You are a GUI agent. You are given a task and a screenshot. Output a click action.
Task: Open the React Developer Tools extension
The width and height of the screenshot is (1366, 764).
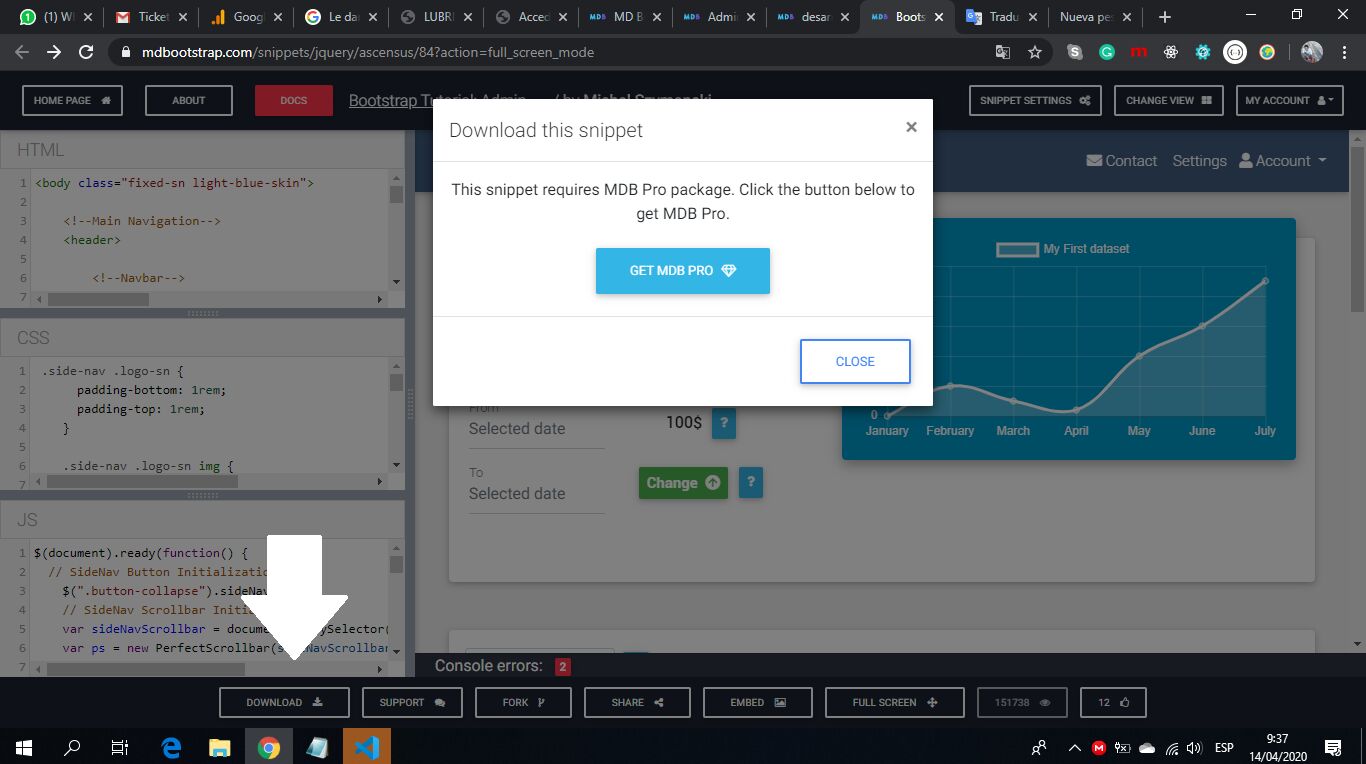(x=1171, y=52)
